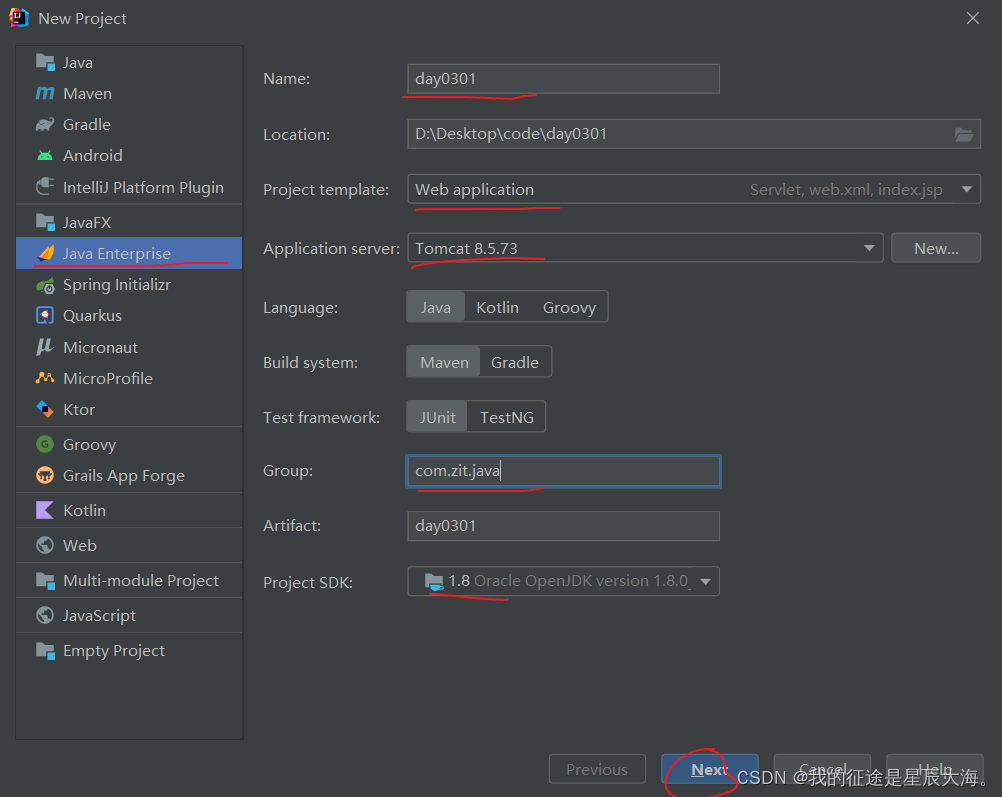Click the Next button
Viewport: 1002px width, 797px height.
click(707, 768)
